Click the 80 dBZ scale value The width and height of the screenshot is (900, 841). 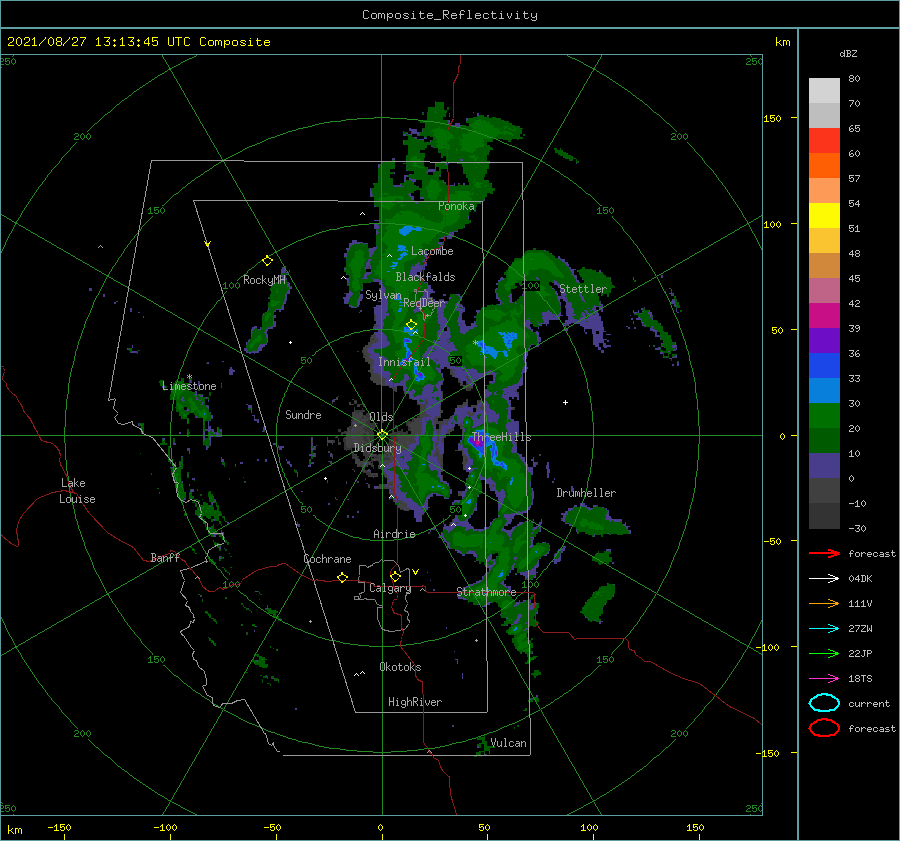coord(854,78)
